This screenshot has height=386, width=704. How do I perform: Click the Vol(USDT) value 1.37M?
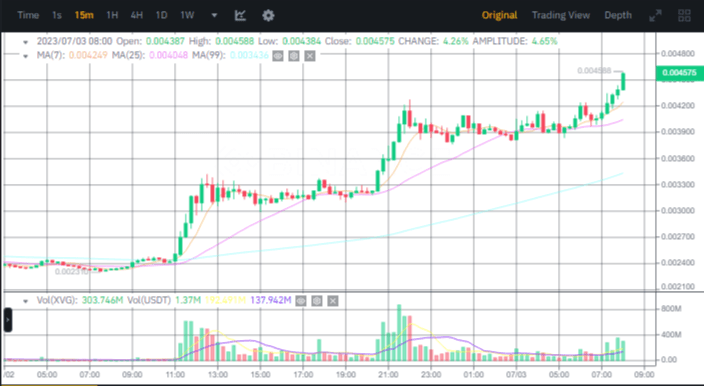188,300
